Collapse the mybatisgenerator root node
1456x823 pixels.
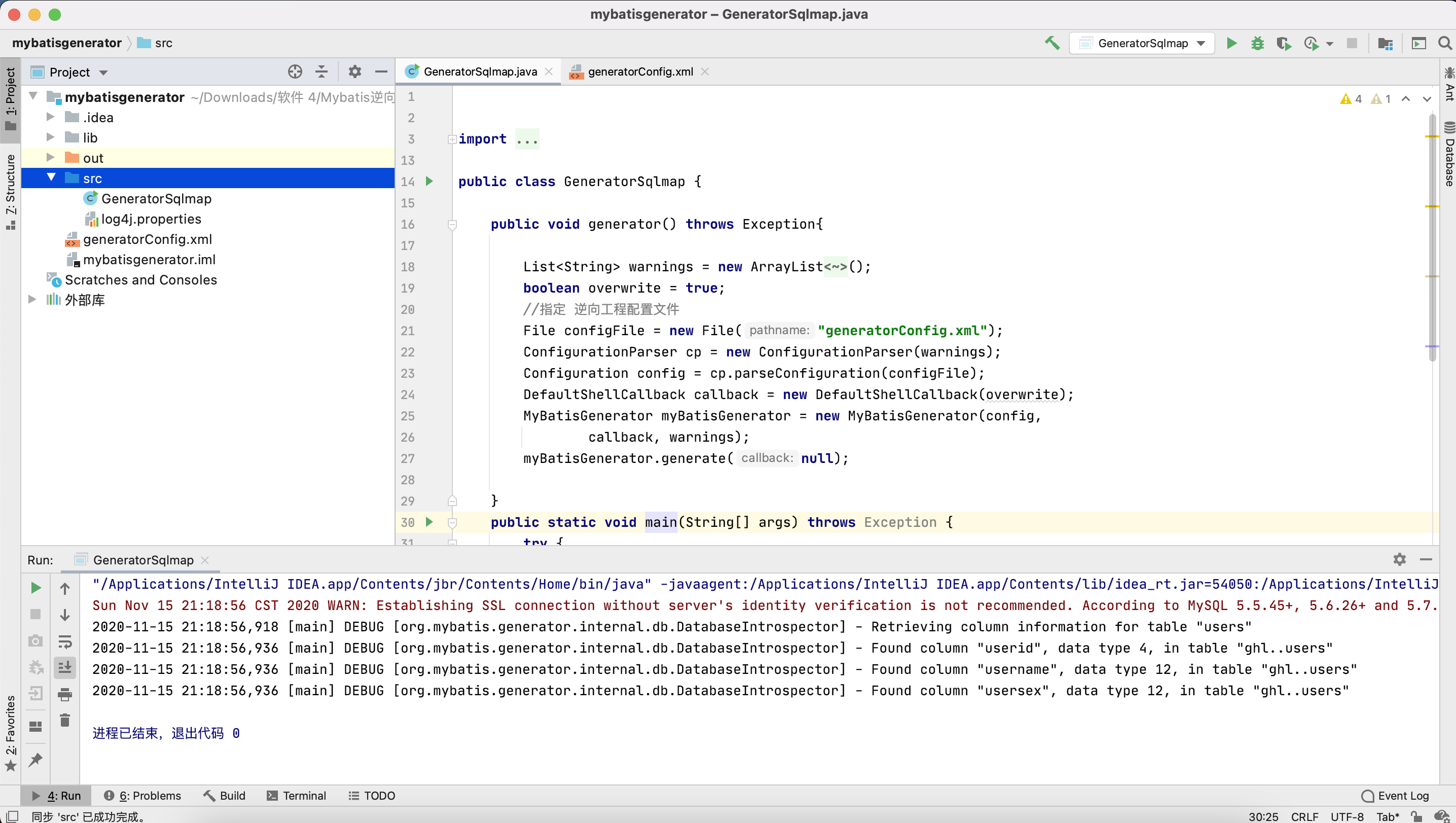coord(33,96)
